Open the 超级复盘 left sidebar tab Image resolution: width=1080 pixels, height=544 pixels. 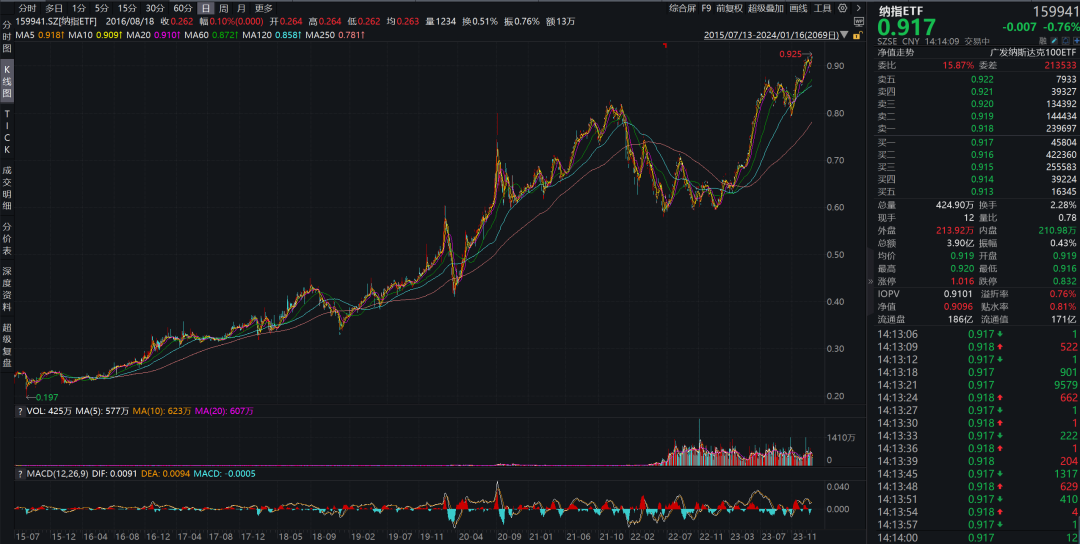pos(7,345)
